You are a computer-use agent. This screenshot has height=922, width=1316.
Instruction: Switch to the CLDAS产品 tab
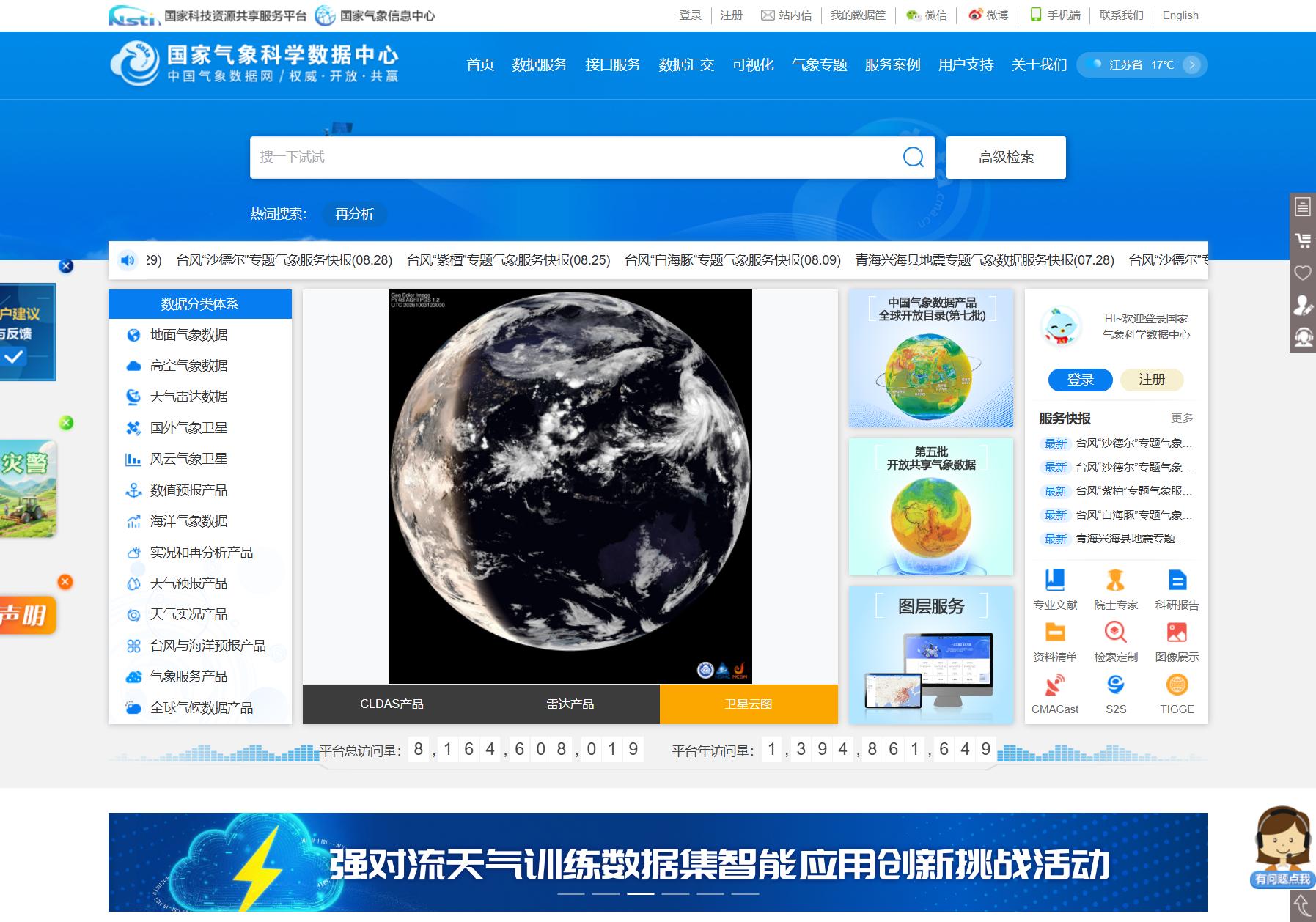pyautogui.click(x=392, y=704)
